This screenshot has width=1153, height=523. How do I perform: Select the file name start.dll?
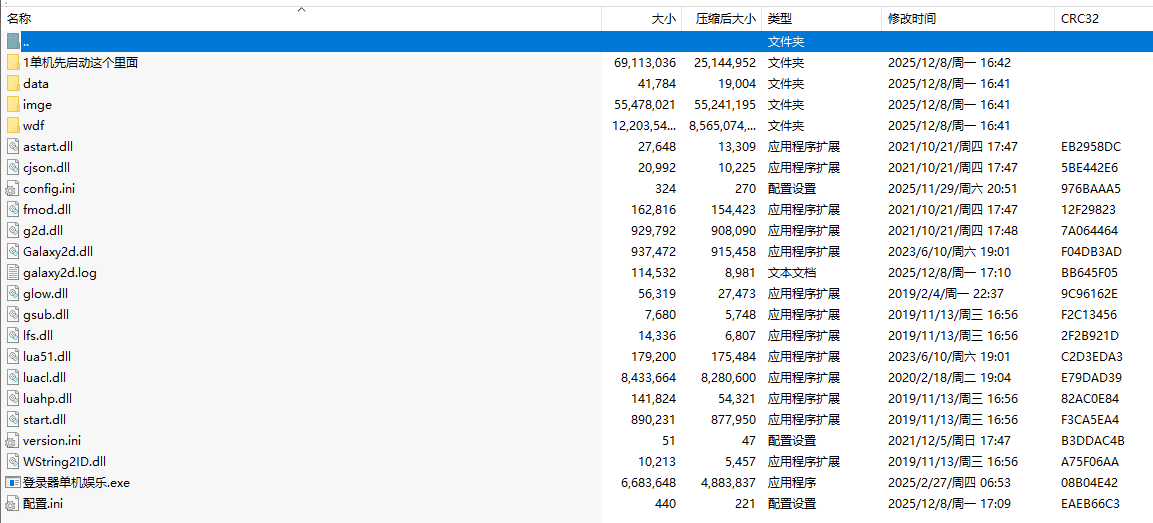(44, 419)
